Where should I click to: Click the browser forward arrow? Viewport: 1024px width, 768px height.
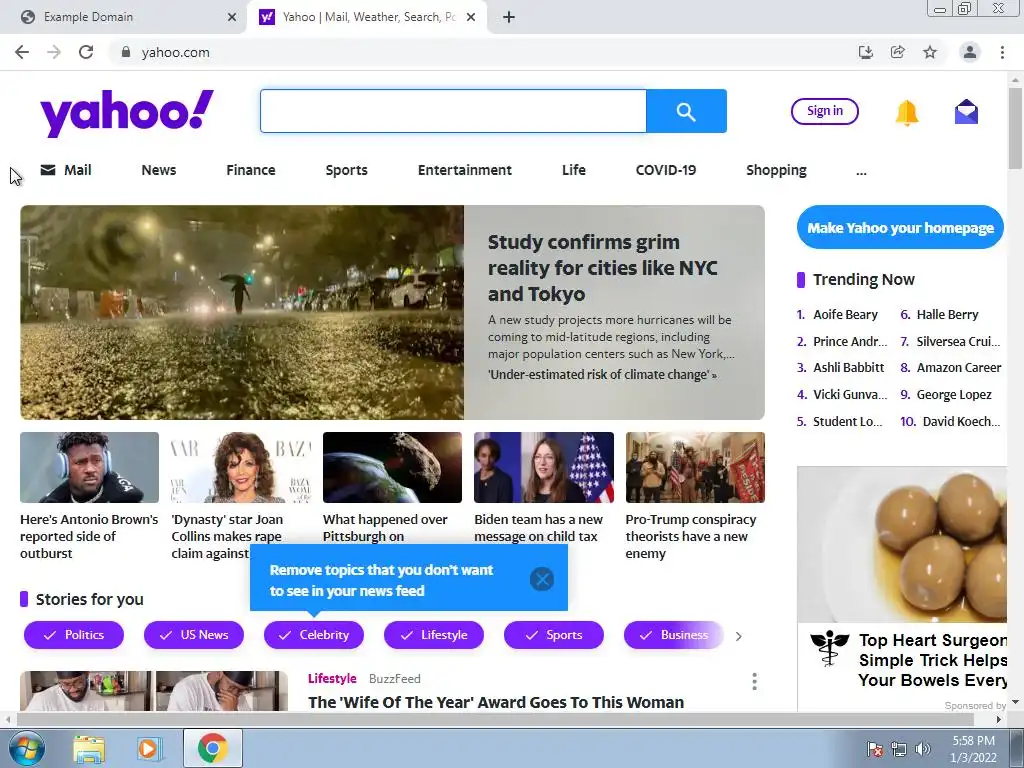point(54,52)
